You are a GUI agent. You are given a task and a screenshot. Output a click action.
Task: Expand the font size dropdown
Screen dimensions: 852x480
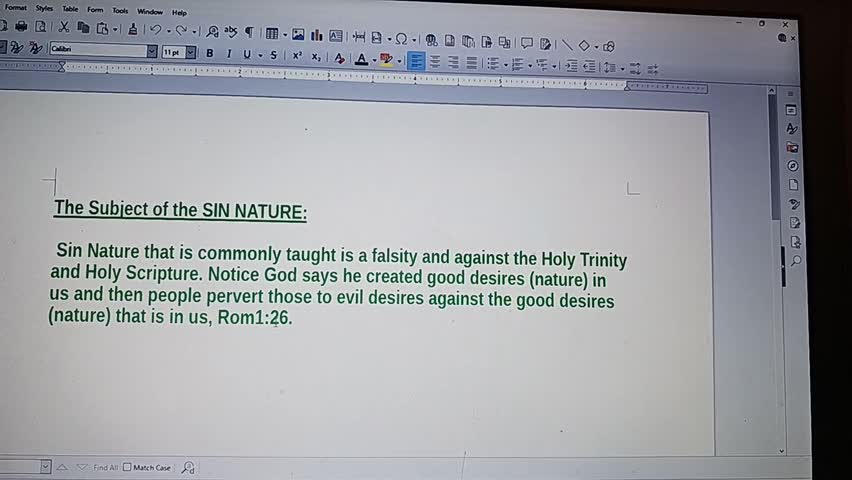[190, 52]
